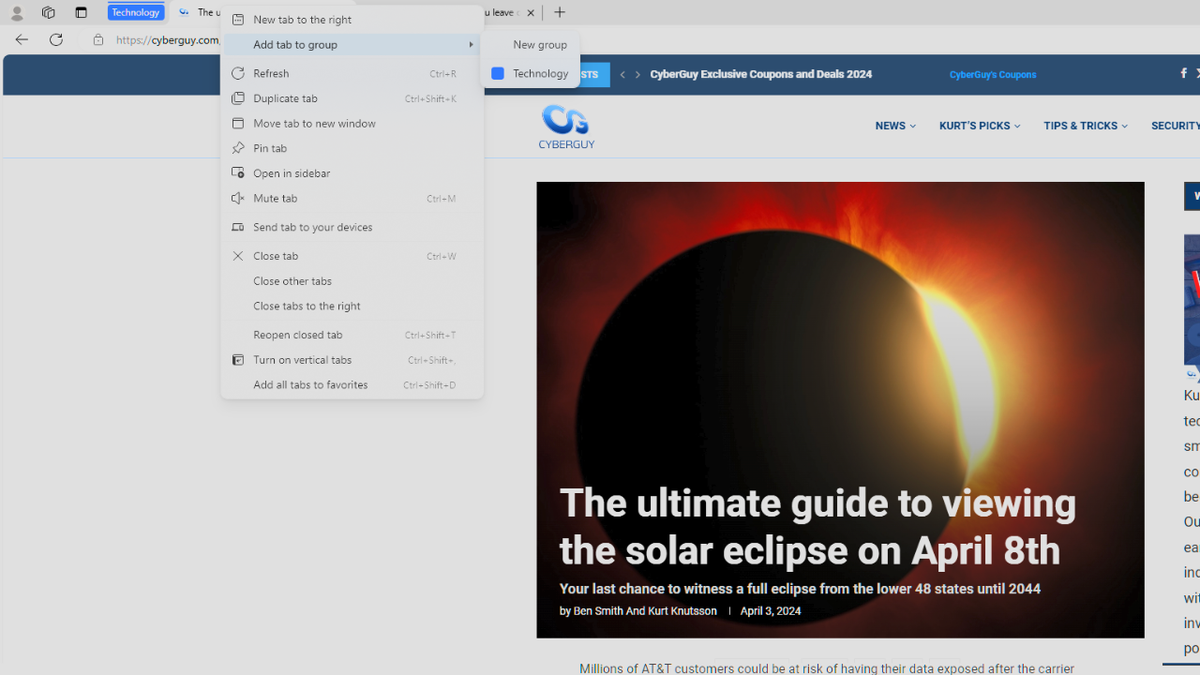Turn on vertical tabs
This screenshot has height=675, width=1200.
click(x=302, y=359)
